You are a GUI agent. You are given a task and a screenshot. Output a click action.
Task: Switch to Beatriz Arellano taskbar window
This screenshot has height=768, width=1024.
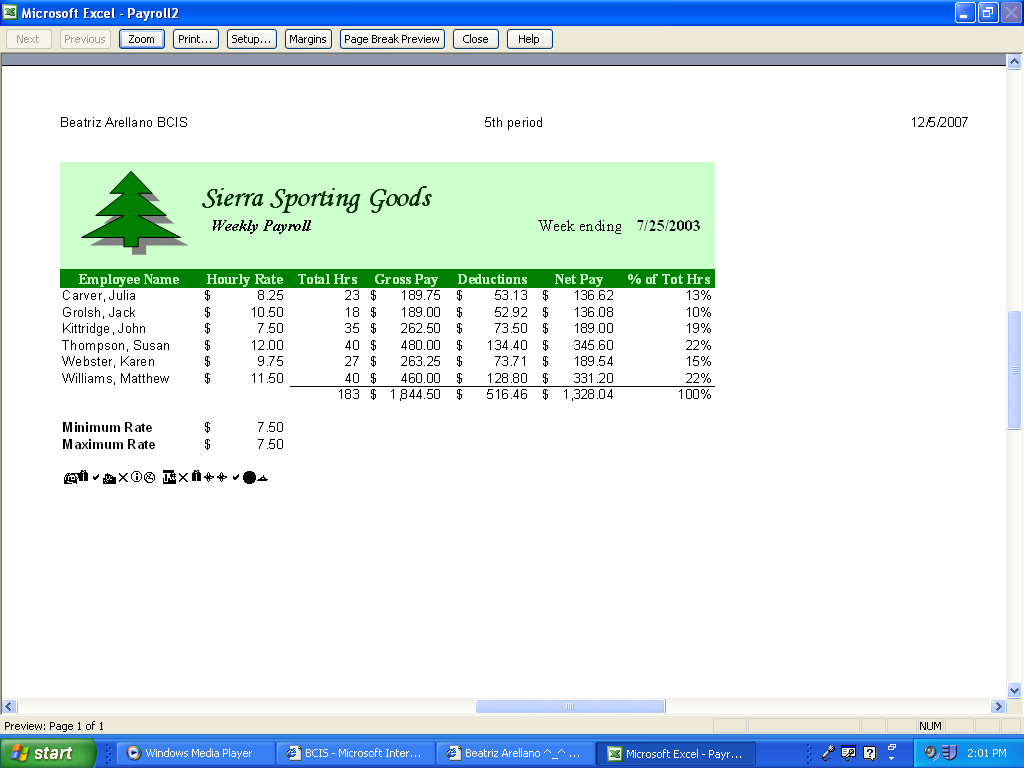point(515,753)
